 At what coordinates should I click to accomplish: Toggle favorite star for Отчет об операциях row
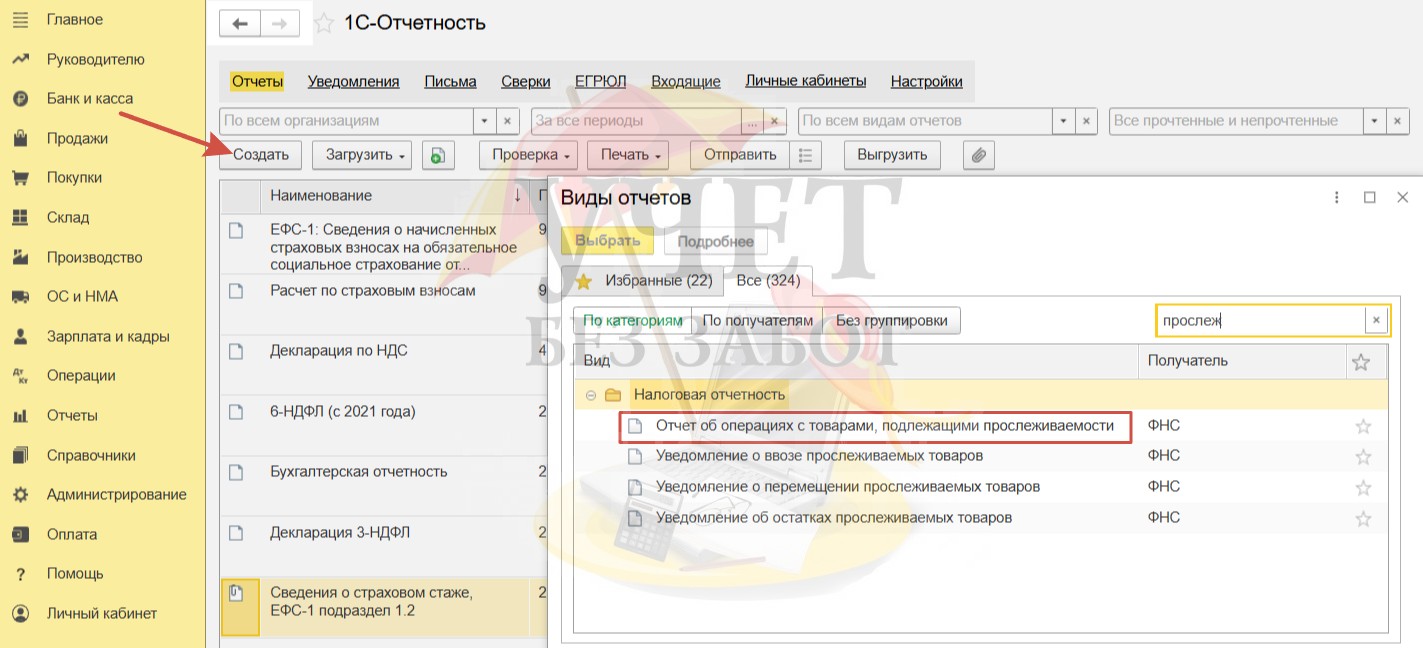1362,427
